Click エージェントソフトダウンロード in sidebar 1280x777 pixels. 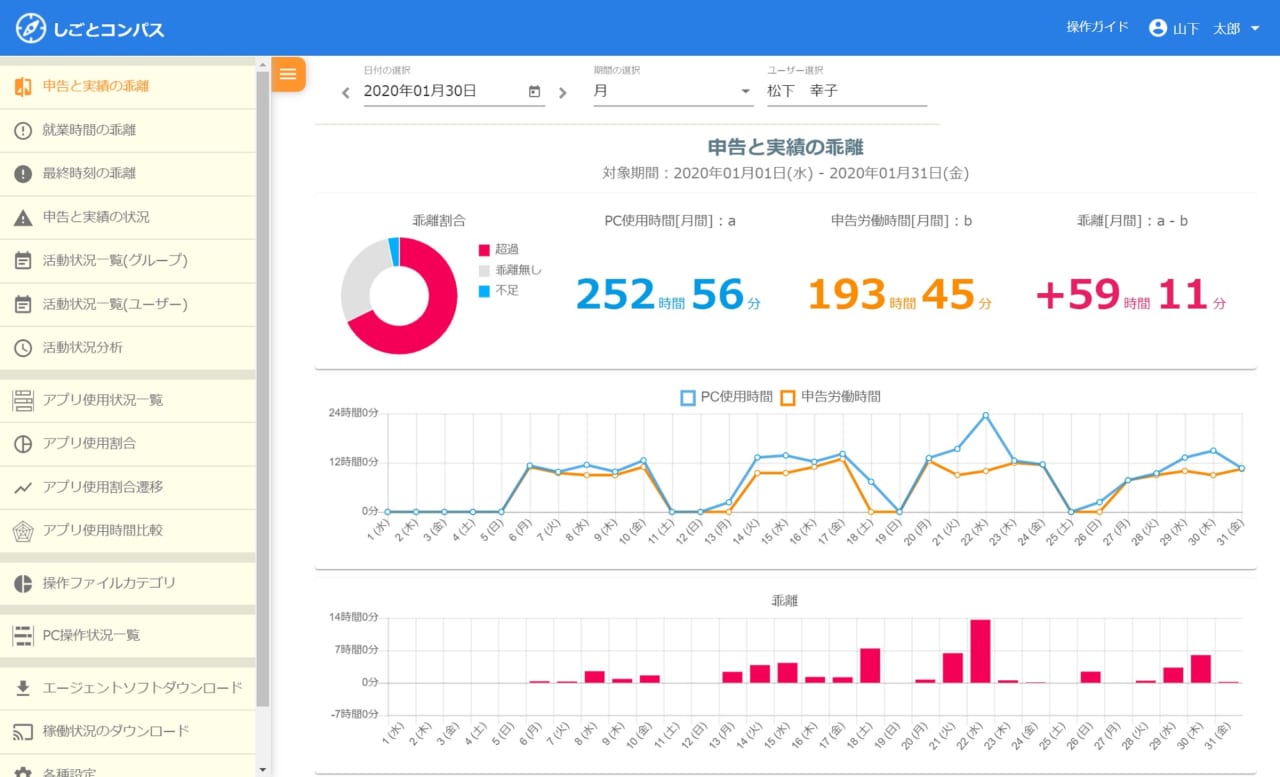128,688
